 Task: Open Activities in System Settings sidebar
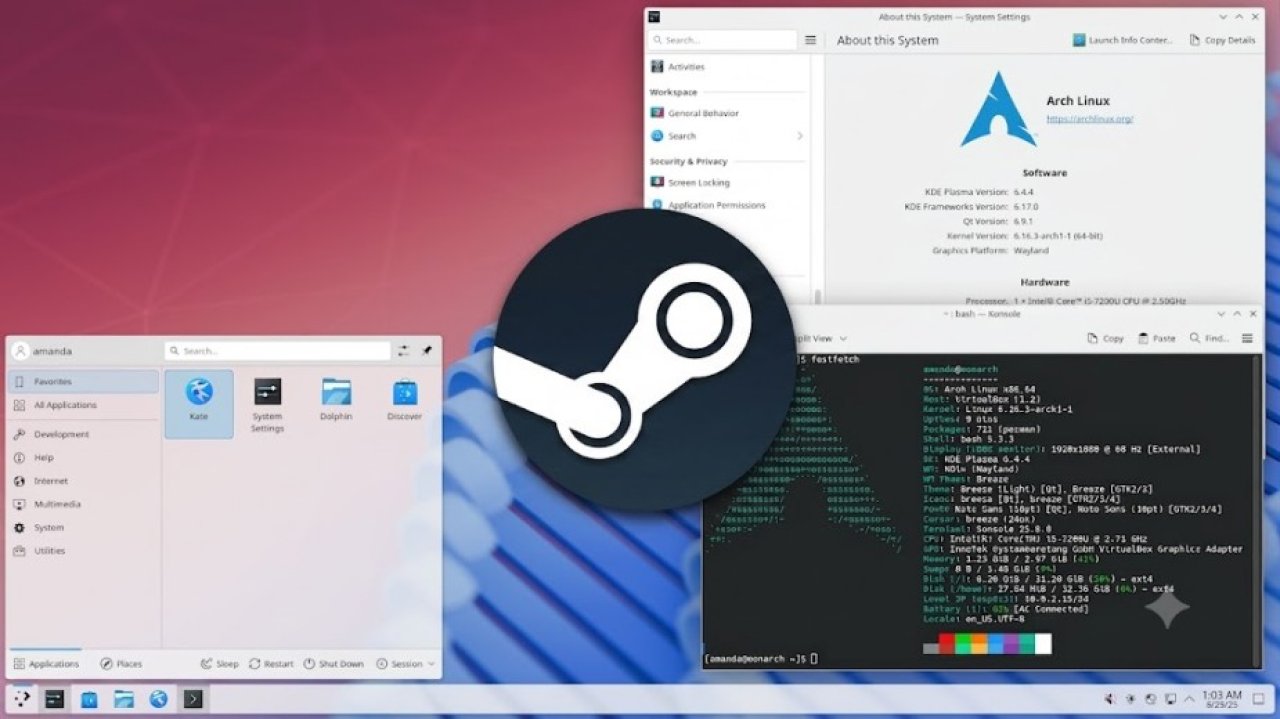(727, 66)
